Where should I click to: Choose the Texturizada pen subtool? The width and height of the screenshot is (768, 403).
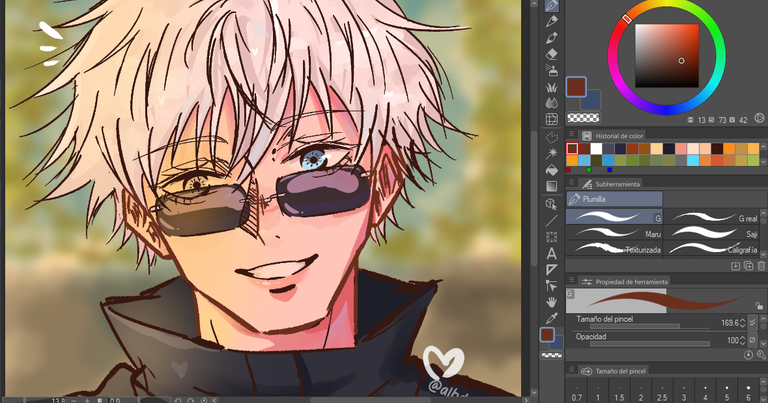coord(614,248)
